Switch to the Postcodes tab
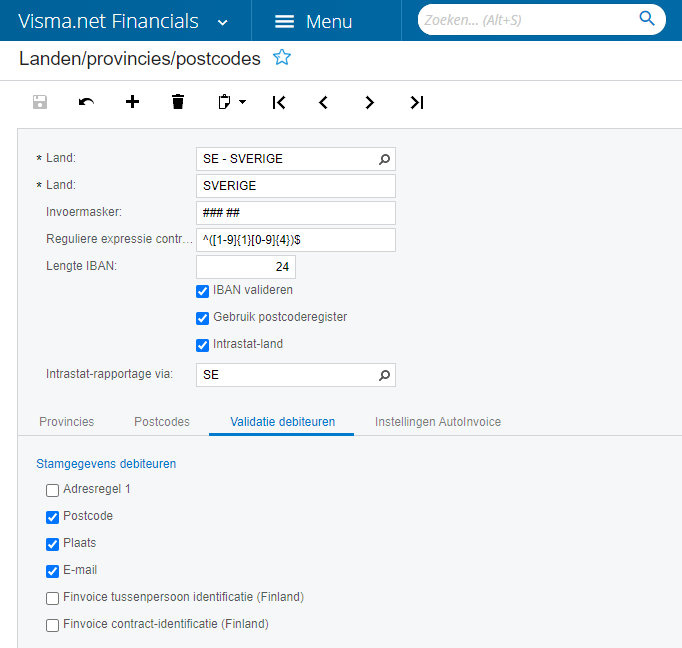This screenshot has width=682, height=648. pyautogui.click(x=162, y=422)
